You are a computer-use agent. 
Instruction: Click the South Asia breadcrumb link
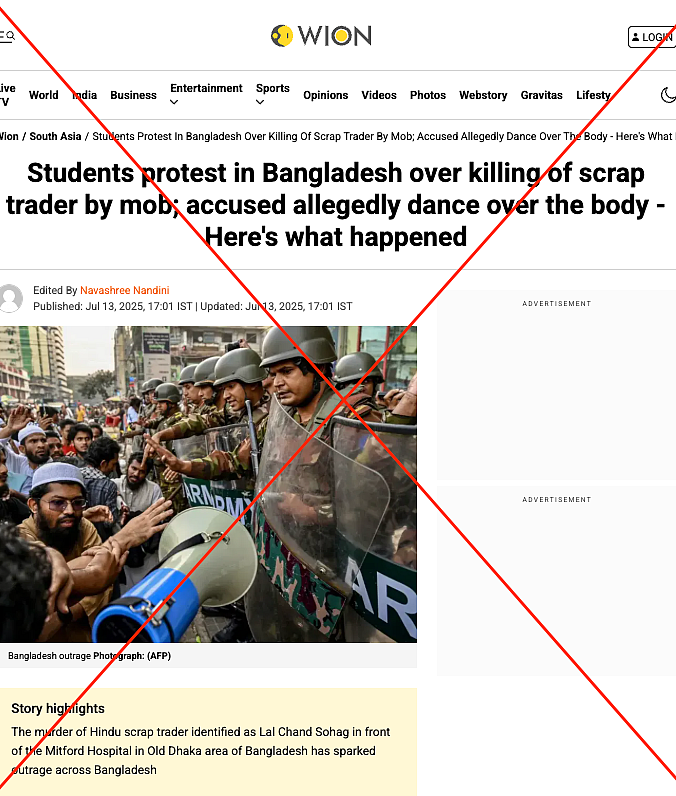pos(55,136)
